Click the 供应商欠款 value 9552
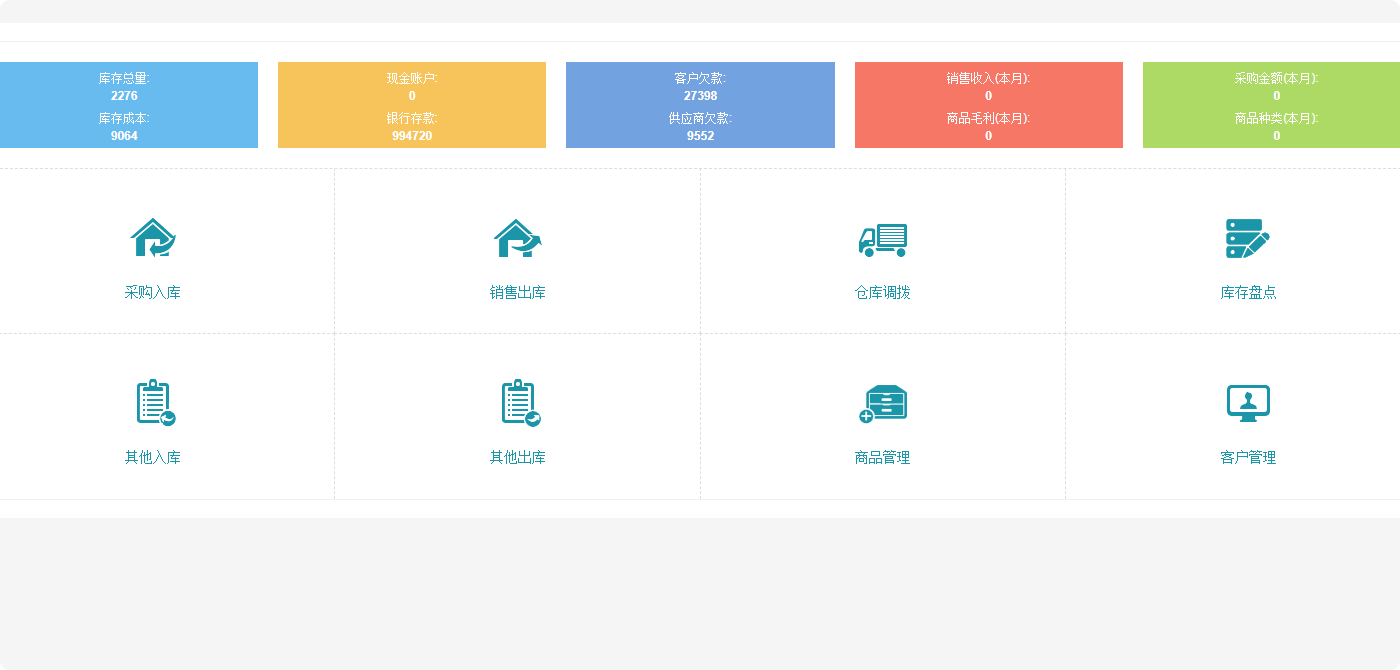The width and height of the screenshot is (1400, 670). (700, 136)
